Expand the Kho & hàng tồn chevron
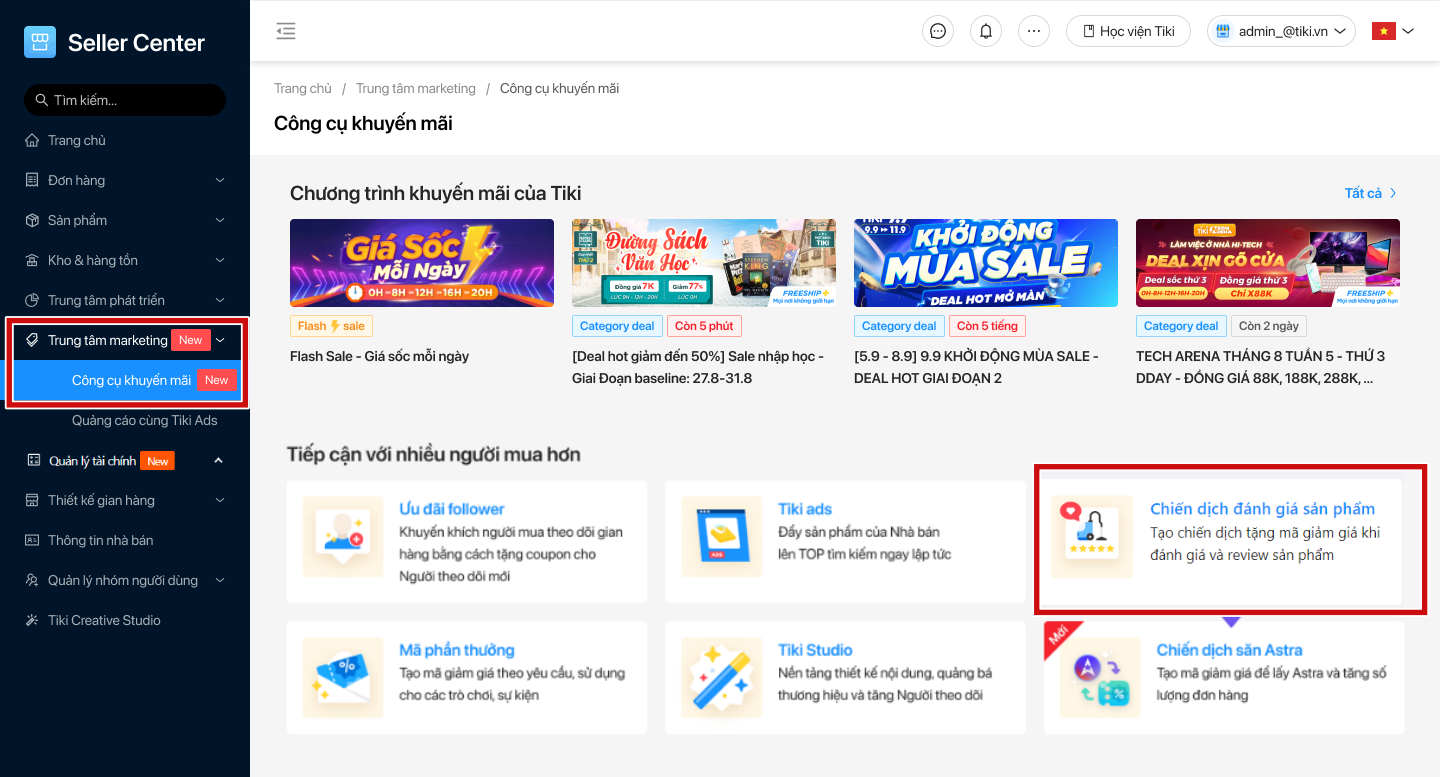The width and height of the screenshot is (1440, 777). tap(220, 260)
